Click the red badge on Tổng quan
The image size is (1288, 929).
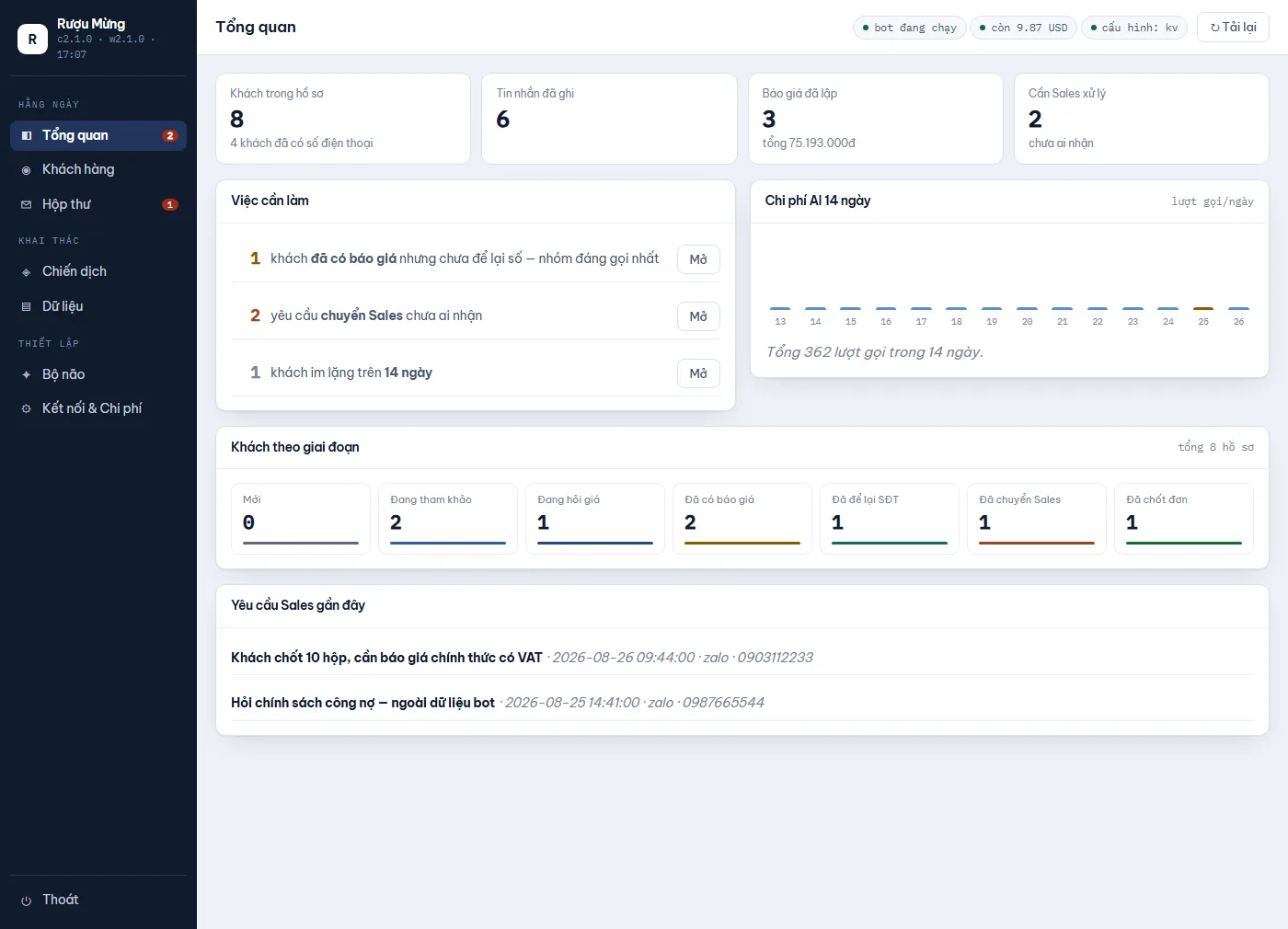[169, 135]
